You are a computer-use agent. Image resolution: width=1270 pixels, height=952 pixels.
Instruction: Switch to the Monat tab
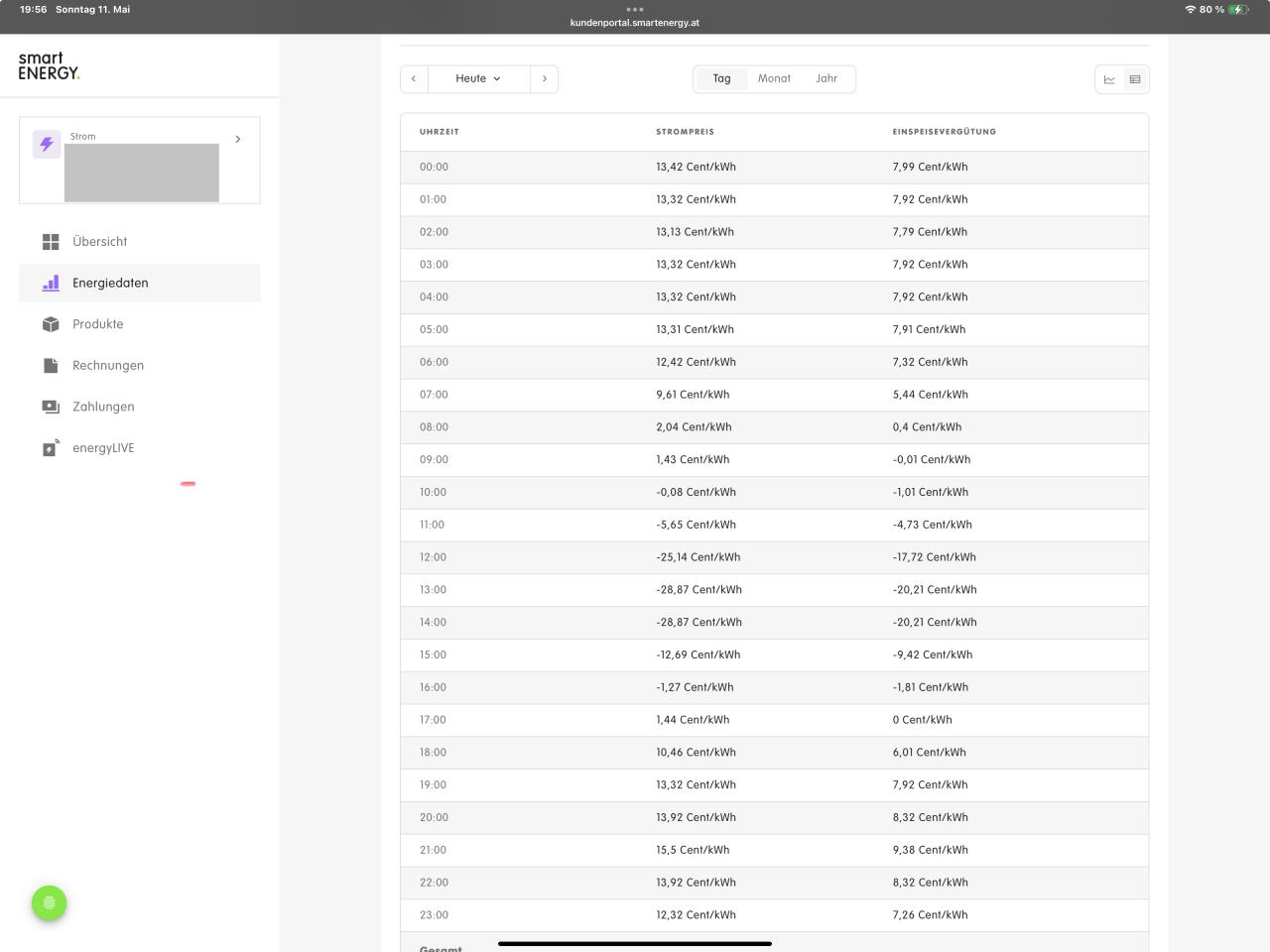[x=774, y=79]
